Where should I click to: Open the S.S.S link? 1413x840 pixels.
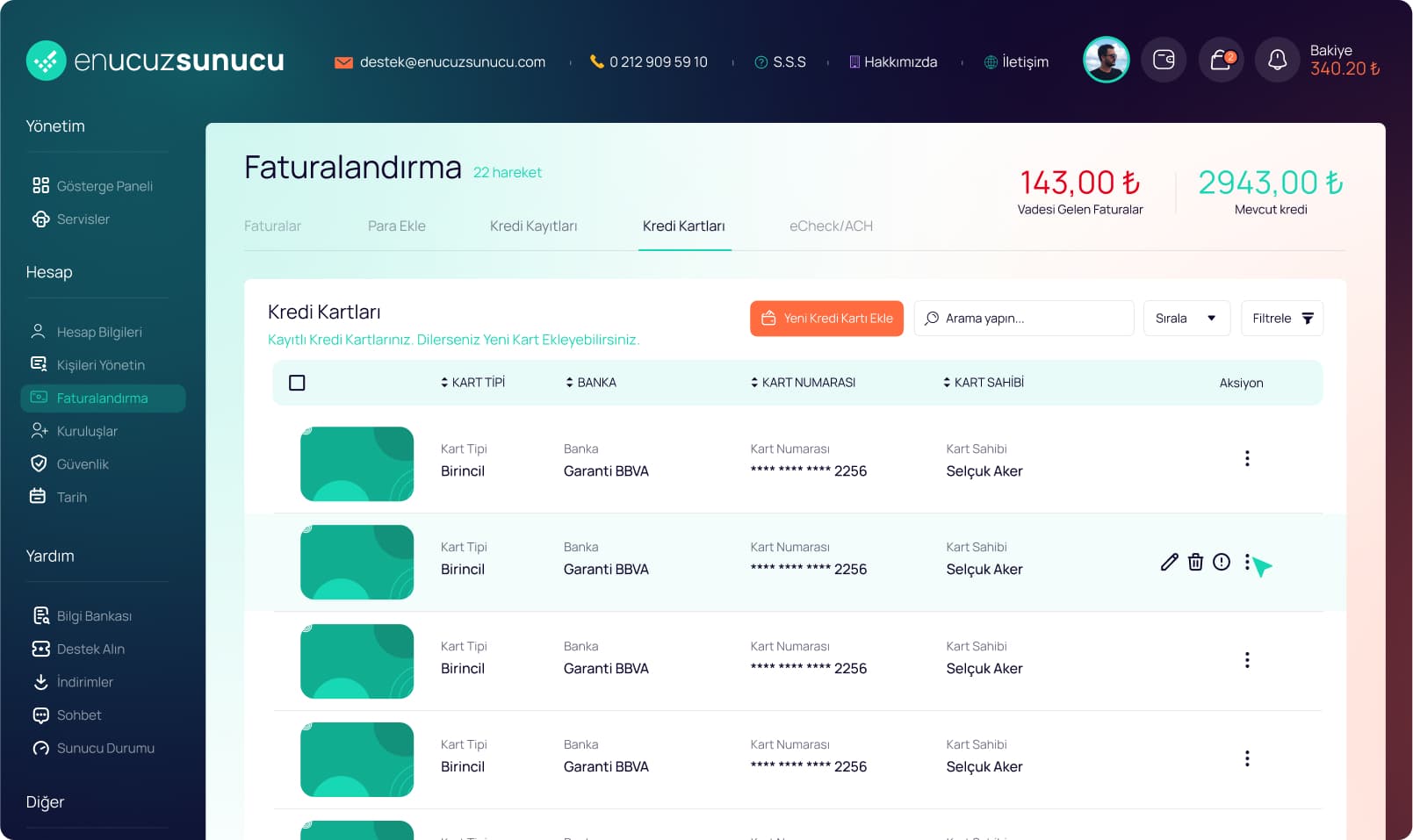click(x=789, y=62)
